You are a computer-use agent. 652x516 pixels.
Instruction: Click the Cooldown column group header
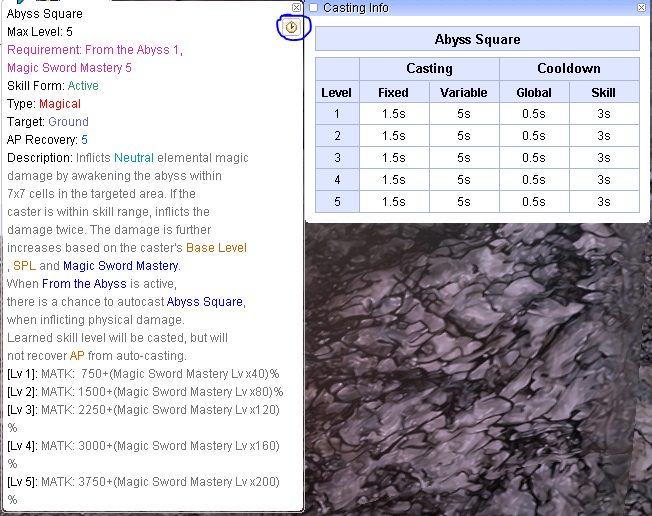[x=568, y=69]
